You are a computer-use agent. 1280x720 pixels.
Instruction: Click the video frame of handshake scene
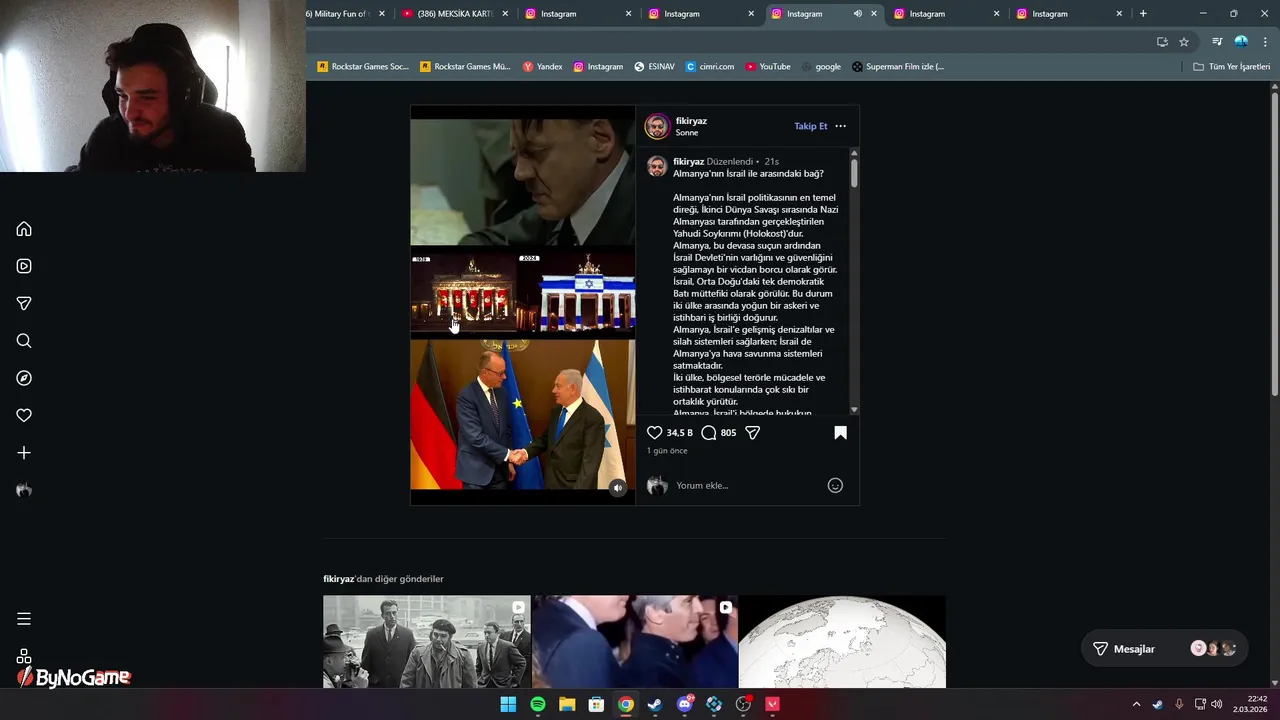coord(522,415)
